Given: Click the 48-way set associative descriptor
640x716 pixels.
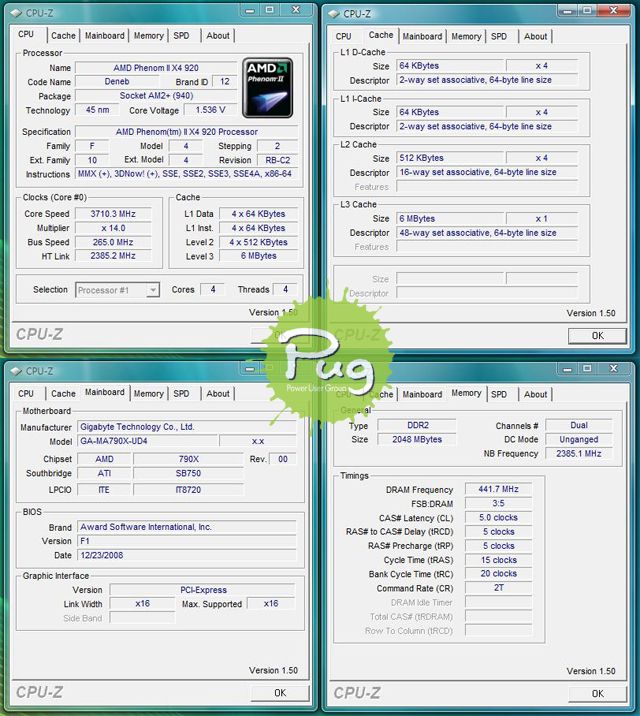Looking at the screenshot, I should (x=487, y=233).
